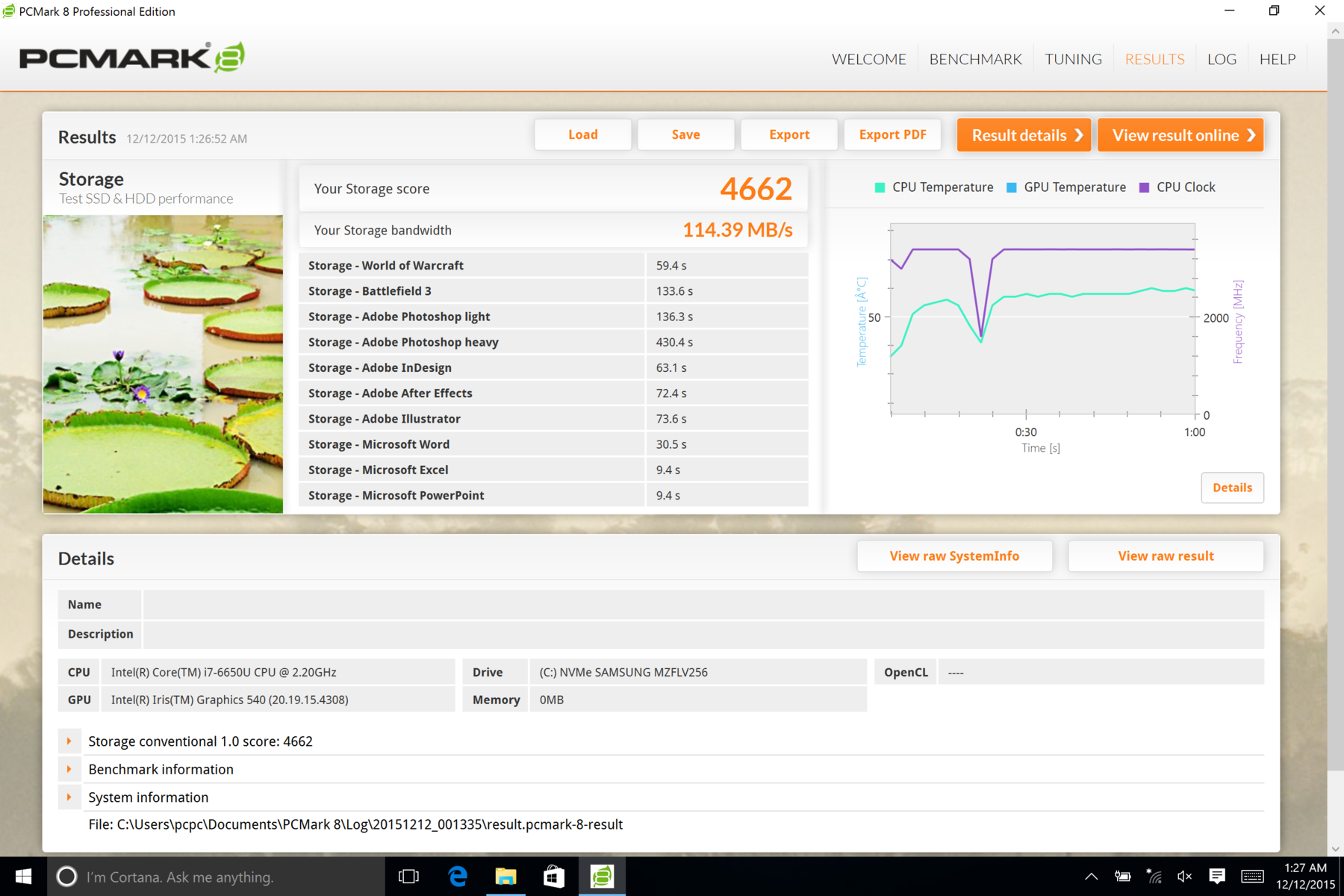Select Storage - Microsoft PowerPoint row
Viewport: 1344px width, 896px height.
[x=553, y=496]
